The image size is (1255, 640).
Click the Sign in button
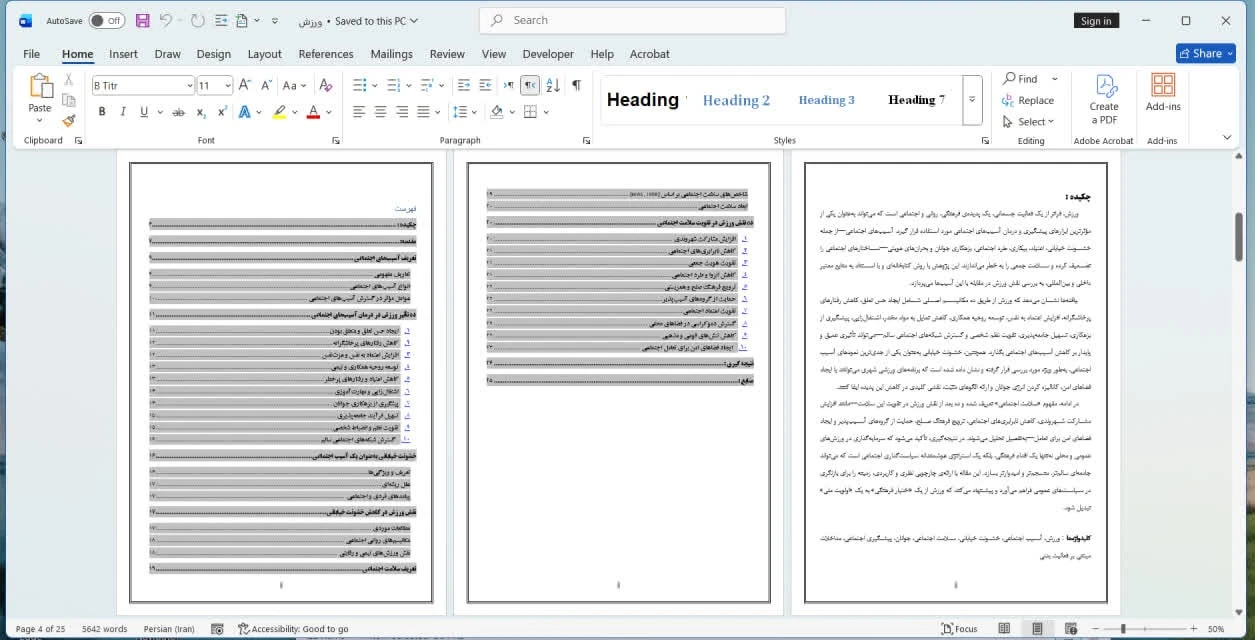[x=1096, y=21]
